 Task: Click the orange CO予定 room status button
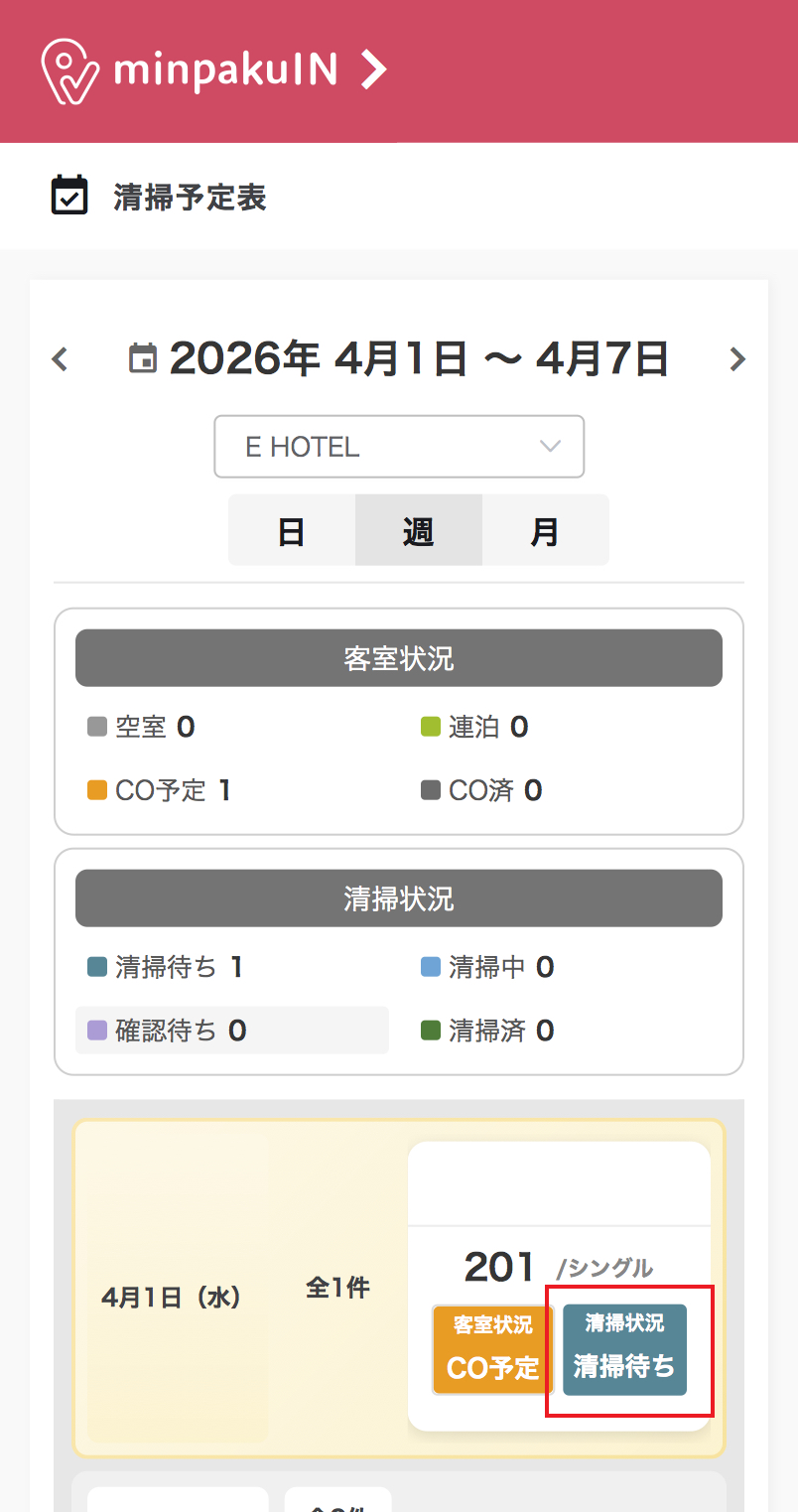tap(492, 1349)
